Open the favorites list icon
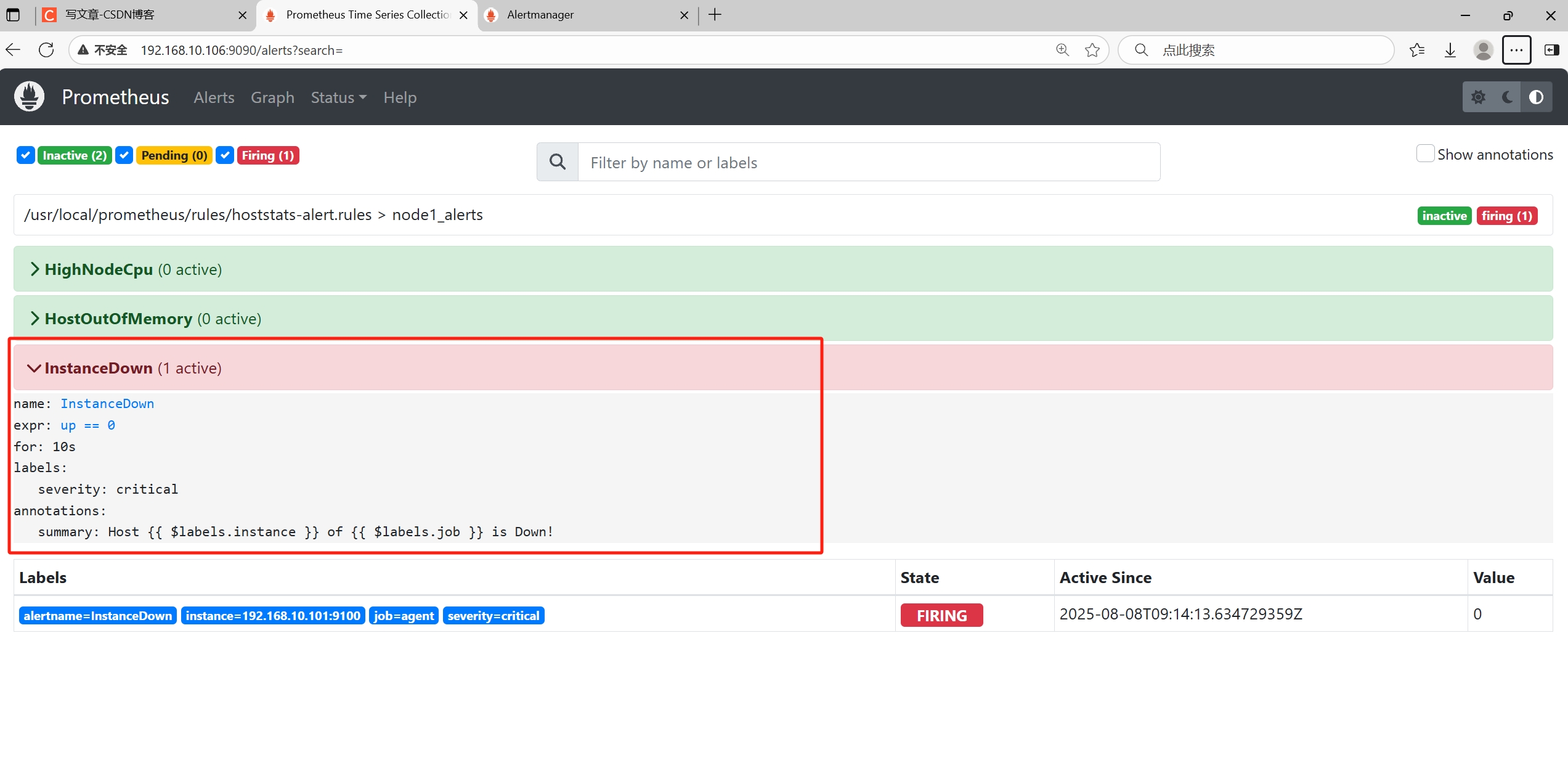1568x784 pixels. tap(1416, 50)
